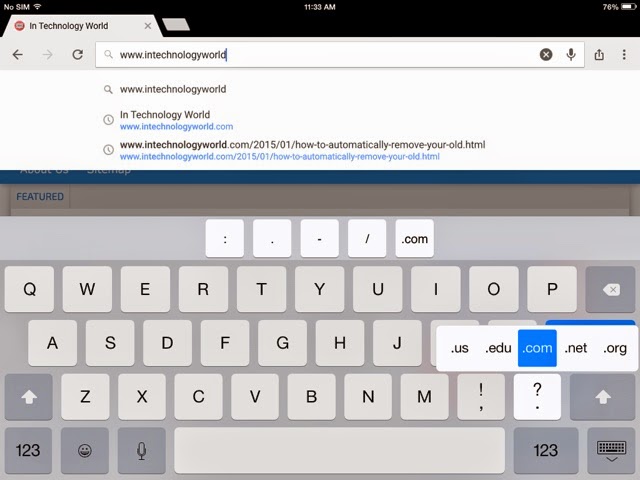Tap the question mark and period key
This screenshot has height=480, width=640.
pos(538,397)
